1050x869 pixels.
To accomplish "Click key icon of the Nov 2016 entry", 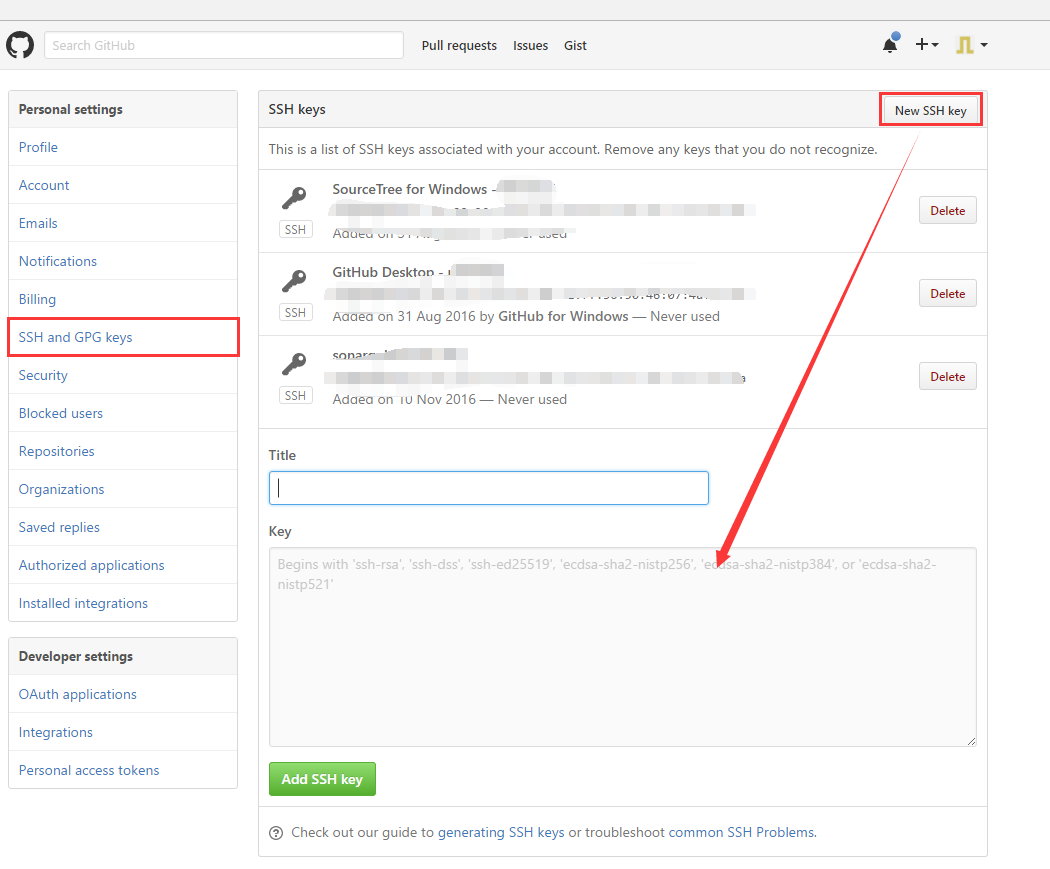I will [294, 364].
